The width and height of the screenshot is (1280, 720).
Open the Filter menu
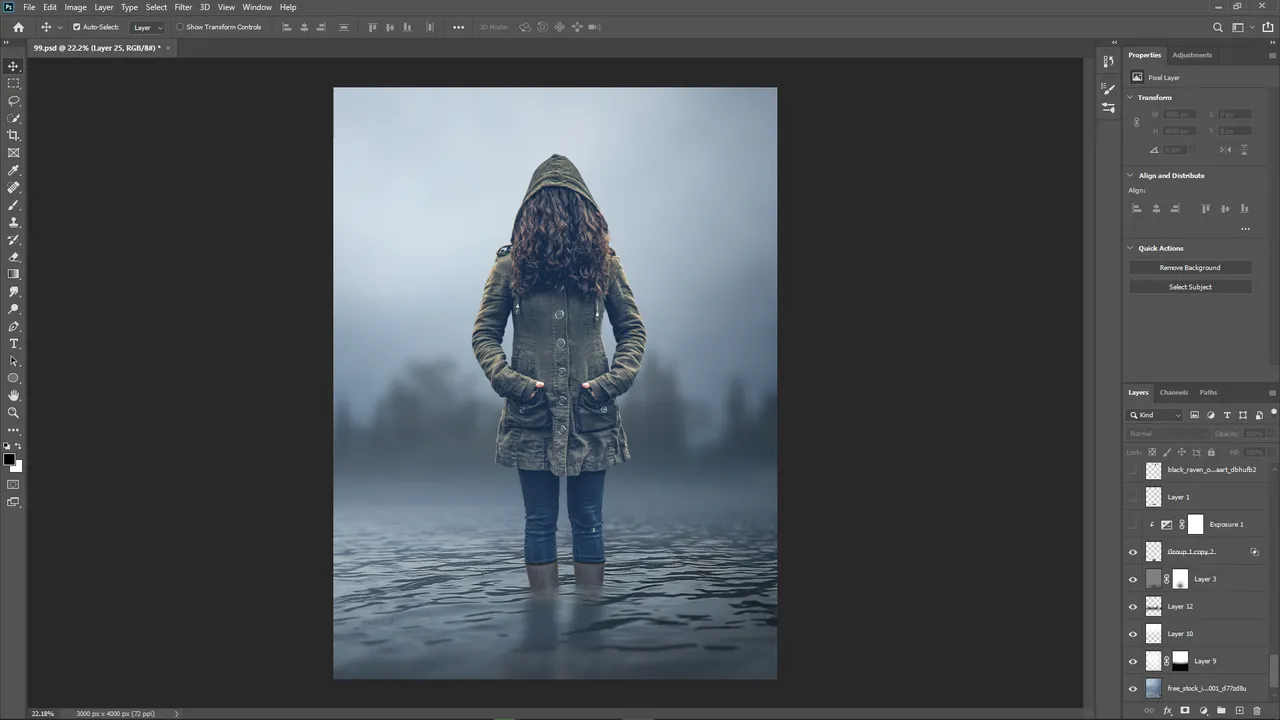(x=183, y=7)
